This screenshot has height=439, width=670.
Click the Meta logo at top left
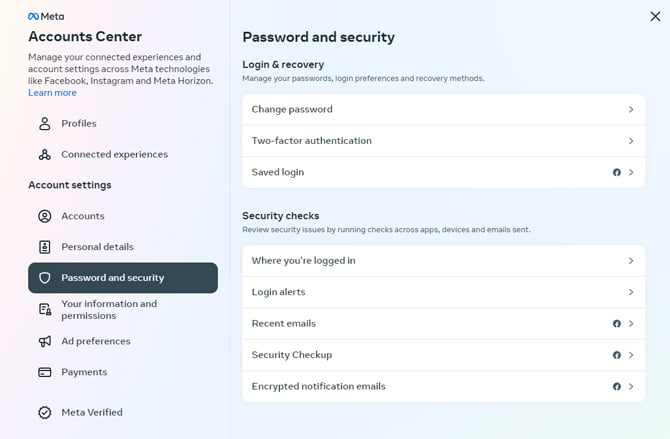click(46, 16)
